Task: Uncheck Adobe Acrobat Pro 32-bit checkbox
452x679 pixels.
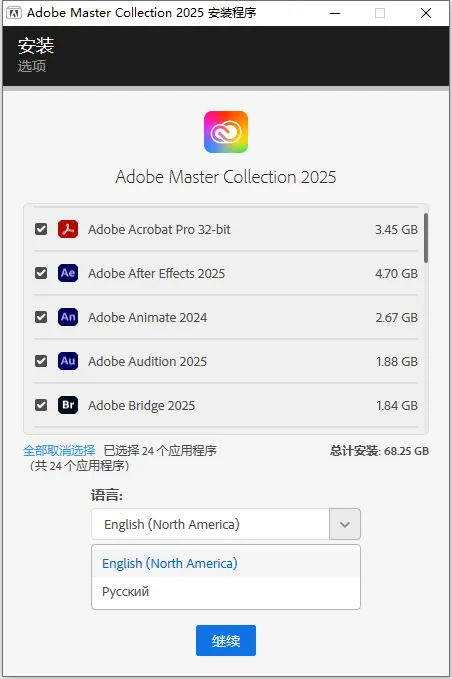Action: pyautogui.click(x=41, y=229)
